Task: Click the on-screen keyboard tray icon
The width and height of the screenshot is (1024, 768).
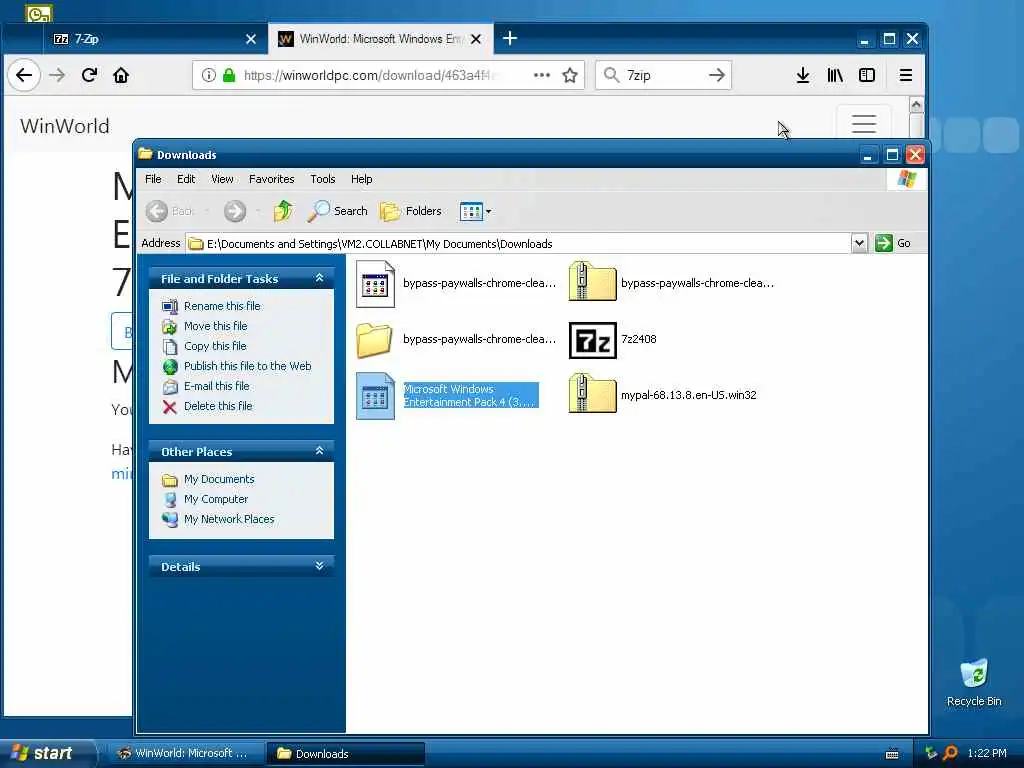Action: [892, 754]
